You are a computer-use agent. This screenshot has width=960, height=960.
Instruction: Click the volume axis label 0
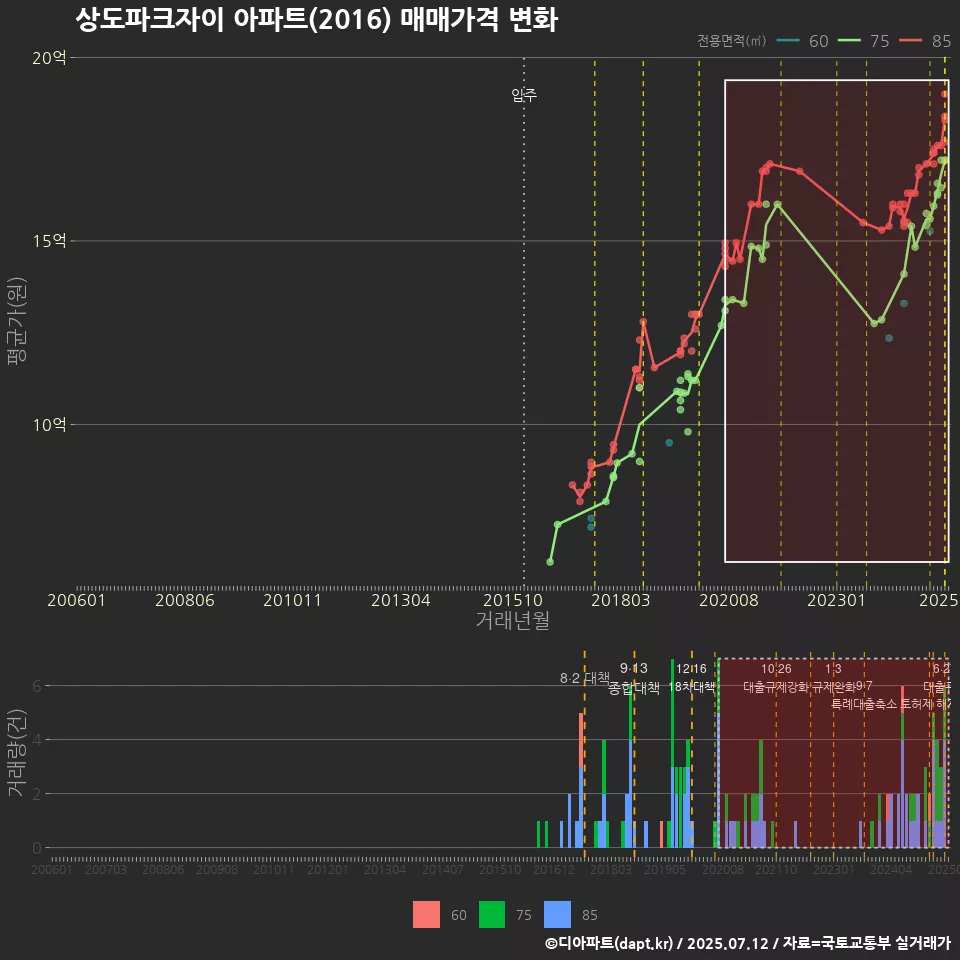click(37, 848)
